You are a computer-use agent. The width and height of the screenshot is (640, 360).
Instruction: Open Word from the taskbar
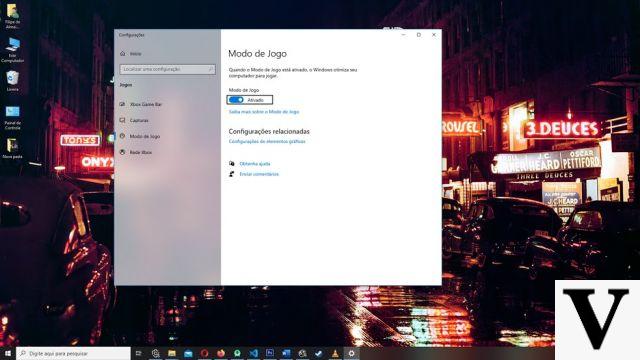pos(286,353)
